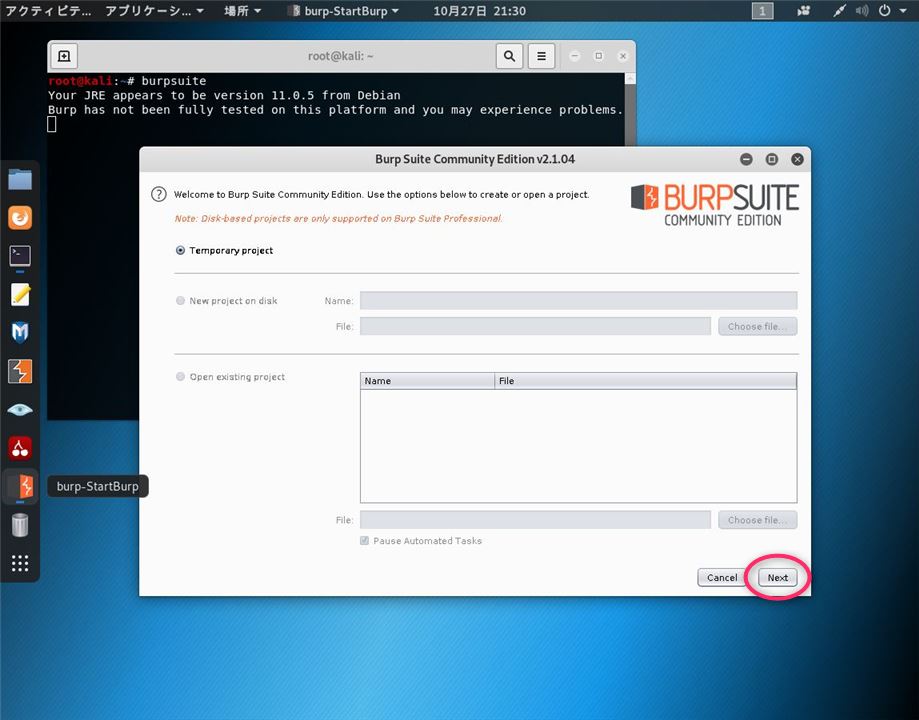The width and height of the screenshot is (919, 720).
Task: Launch Cherrytree from the dock
Action: click(20, 448)
